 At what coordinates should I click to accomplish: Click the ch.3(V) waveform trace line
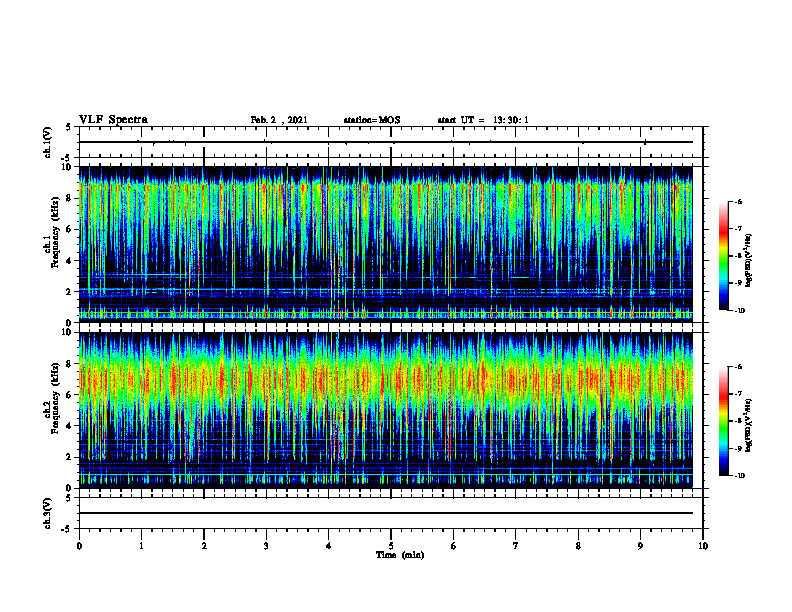click(x=386, y=513)
